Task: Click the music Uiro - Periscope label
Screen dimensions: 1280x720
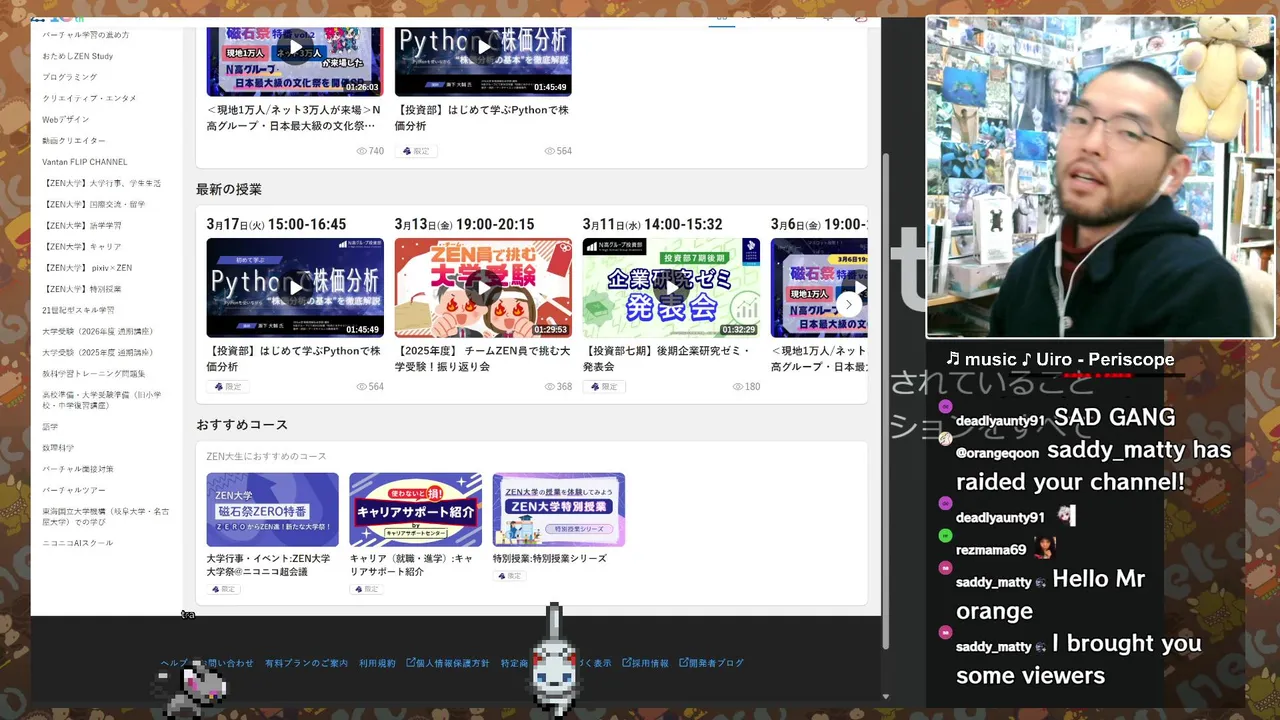Action: point(1060,359)
